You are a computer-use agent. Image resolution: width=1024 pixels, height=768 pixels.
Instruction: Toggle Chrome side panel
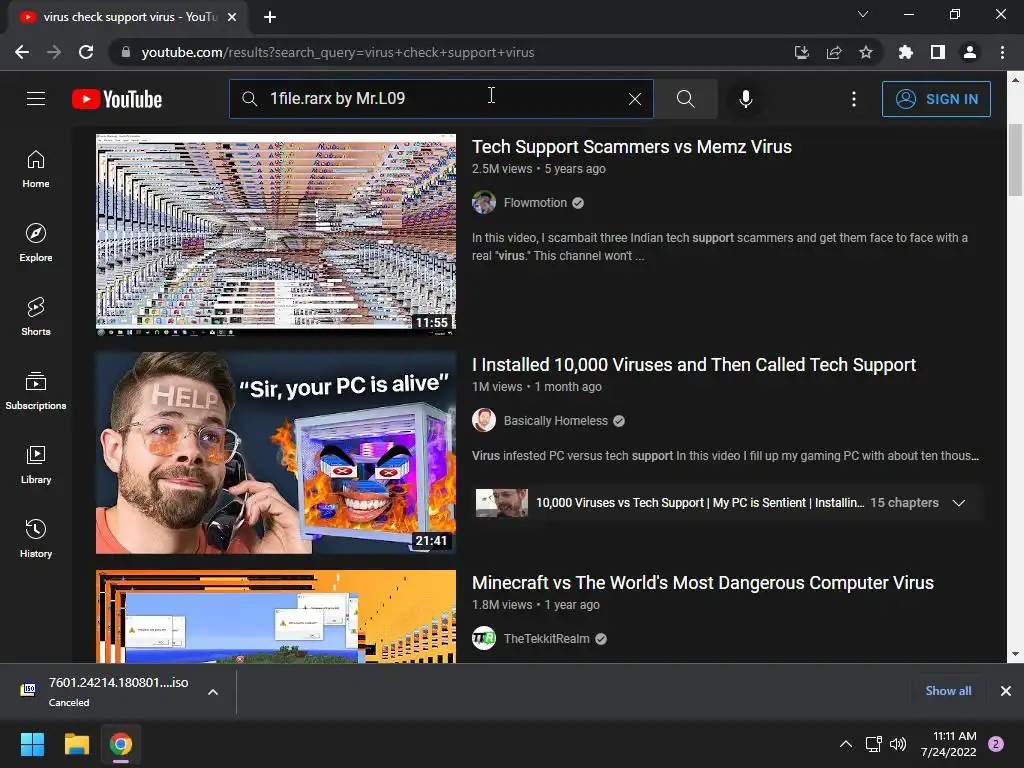[x=938, y=52]
